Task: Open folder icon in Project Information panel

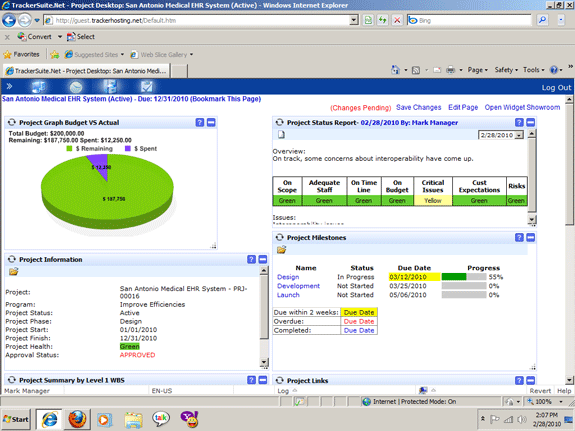Action: pyautogui.click(x=14, y=271)
